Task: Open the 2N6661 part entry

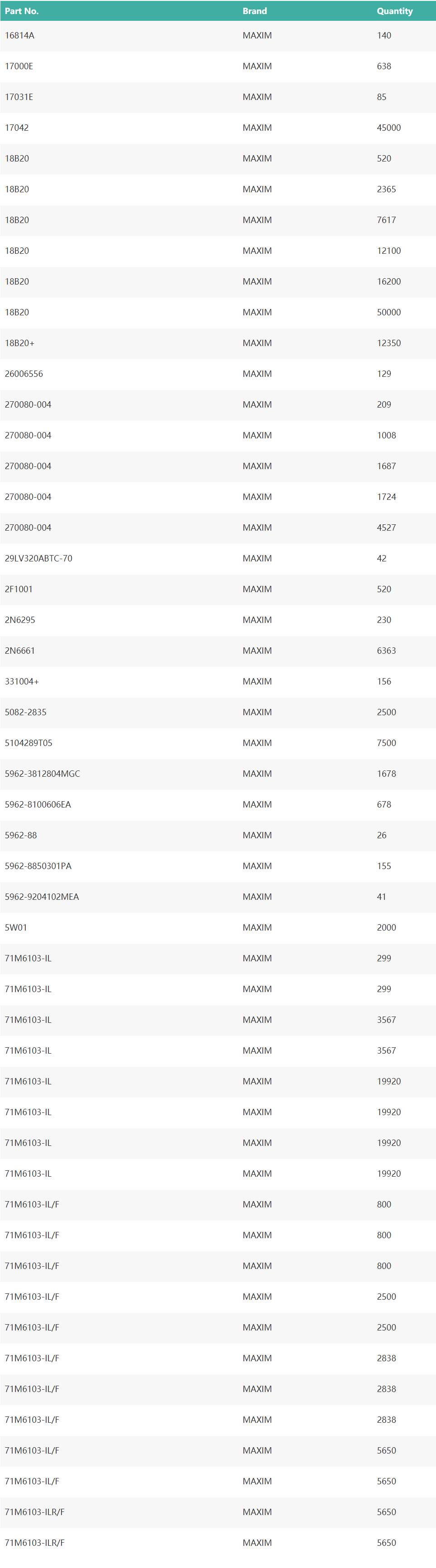Action: tap(20, 651)
